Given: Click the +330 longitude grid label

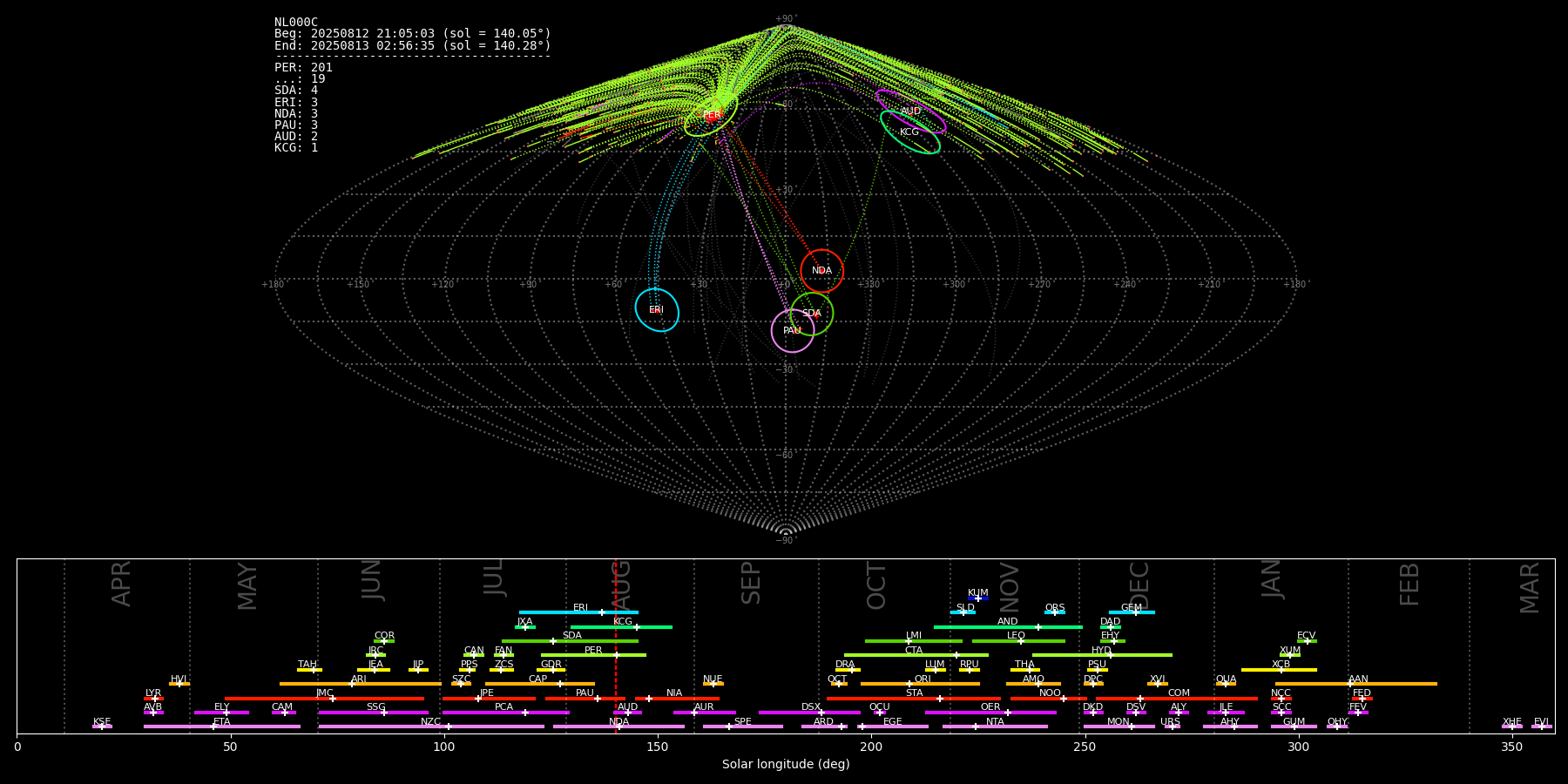Looking at the screenshot, I should point(868,285).
